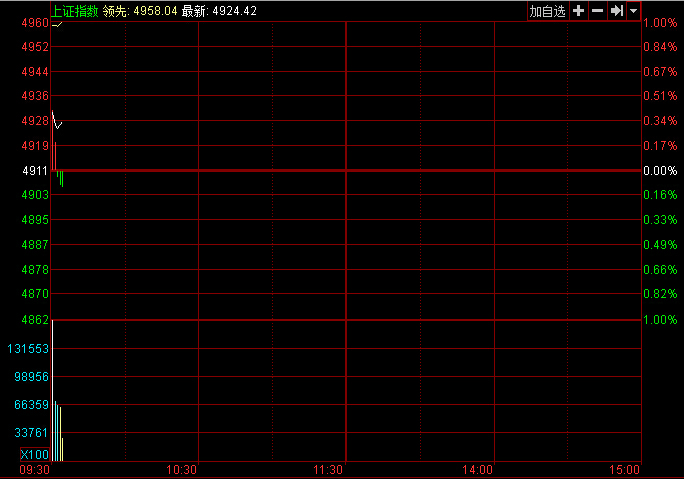Viewport: 684px width, 479px height.
Task: Add index to watchlist via 加自选
Action: (x=547, y=11)
